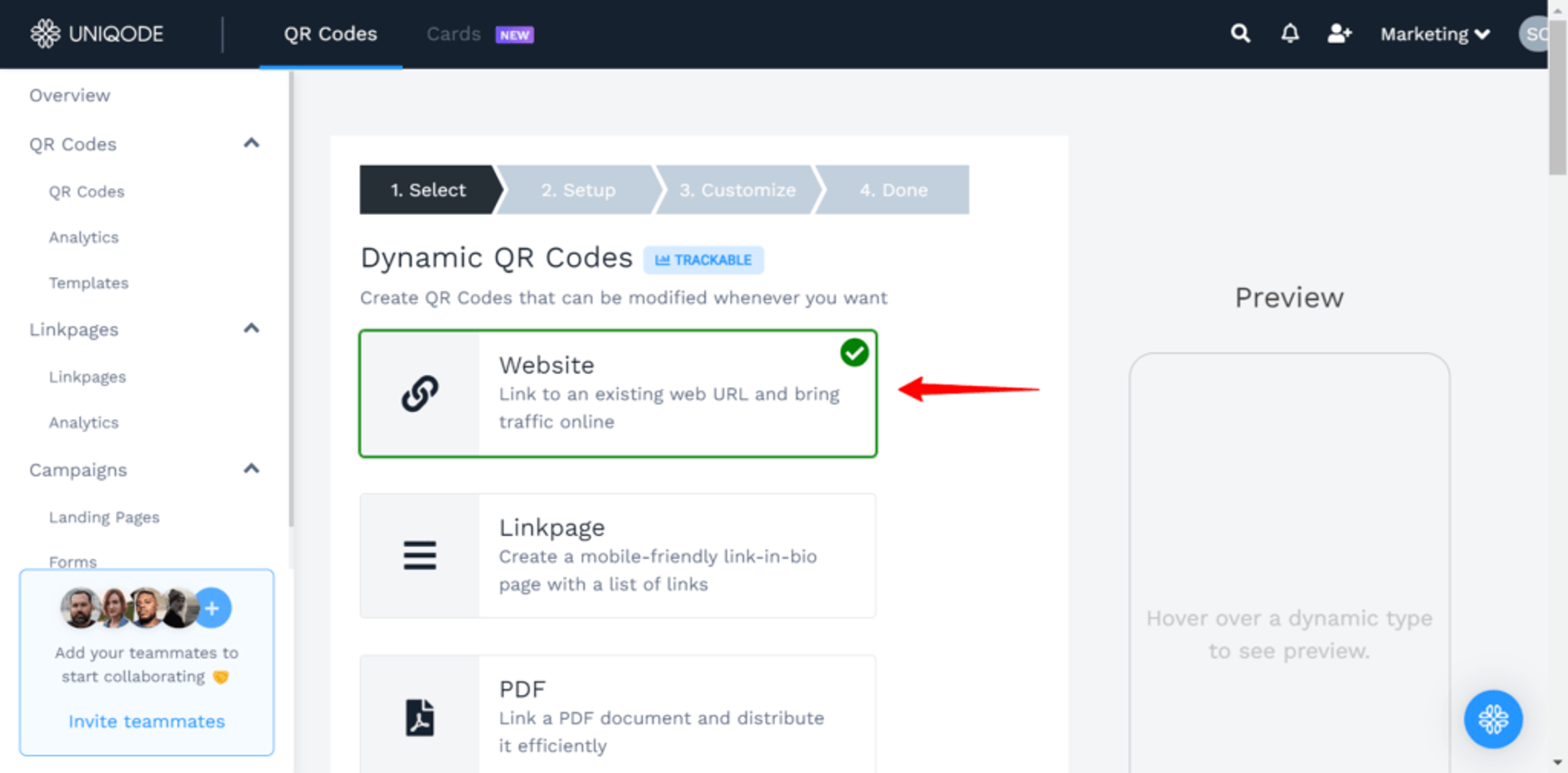Select the Linkpage list icon
This screenshot has width=1568, height=773.
tap(419, 555)
